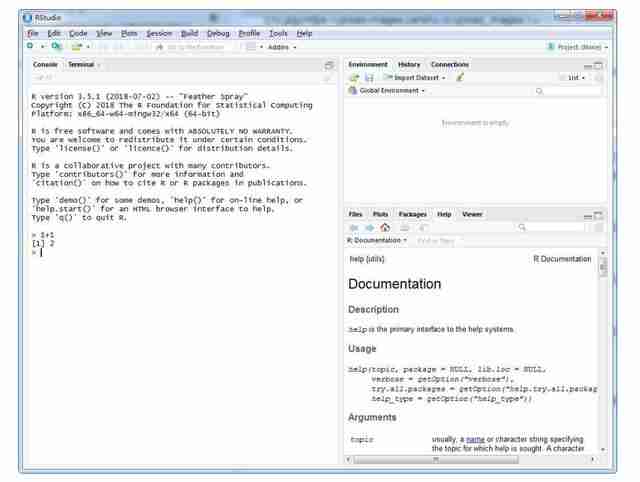Click the New File icon
The image size is (640, 482).
30,46
